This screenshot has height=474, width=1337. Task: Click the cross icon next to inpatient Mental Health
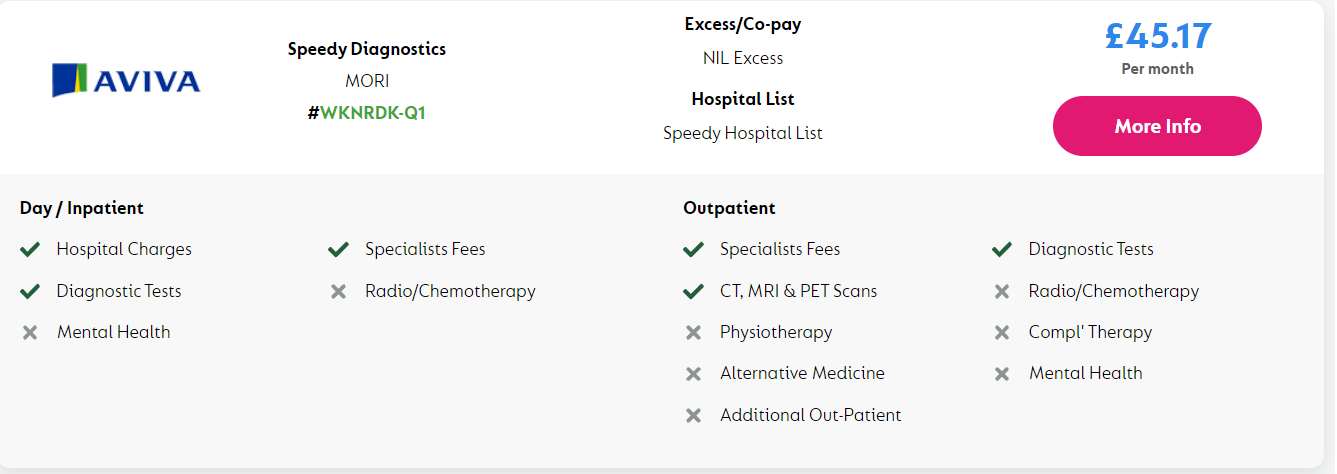click(x=30, y=332)
